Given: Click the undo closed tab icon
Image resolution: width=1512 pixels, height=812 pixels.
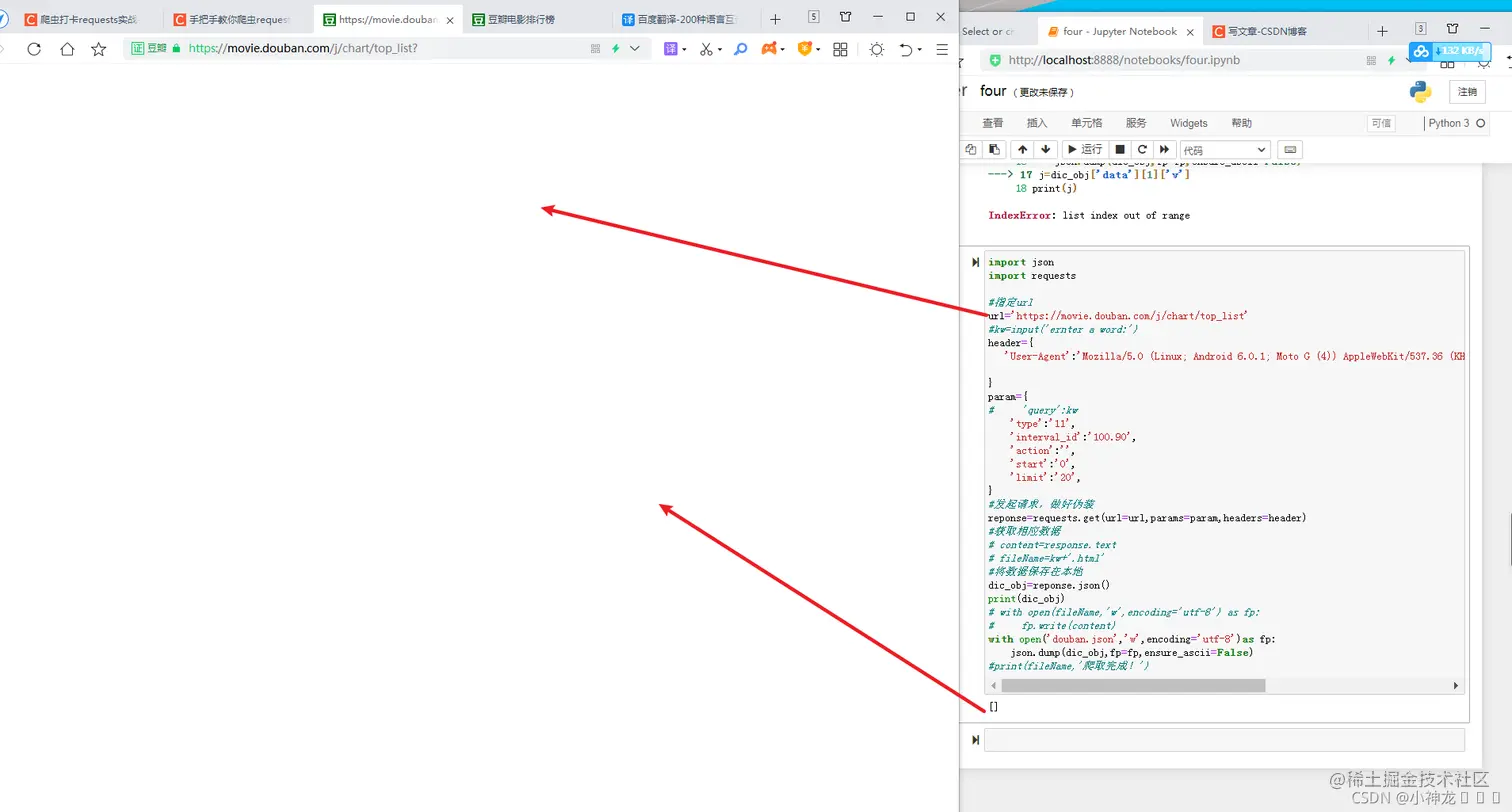Looking at the screenshot, I should click(905, 49).
